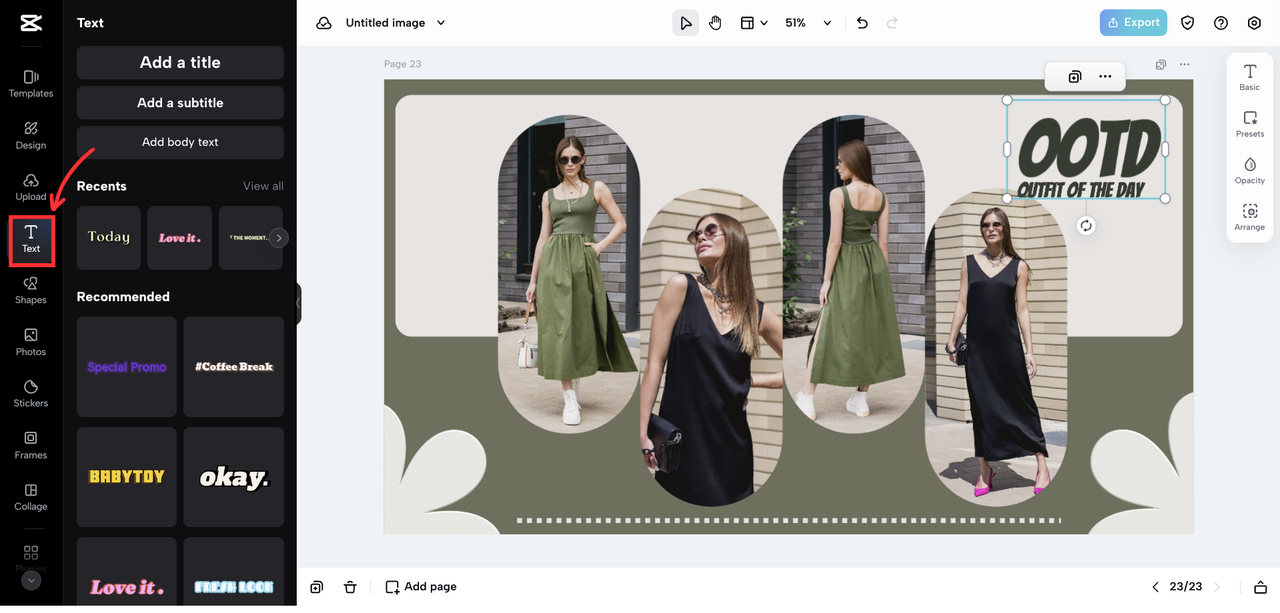Go to the previous page arrow
This screenshot has width=1280, height=613.
(1155, 587)
